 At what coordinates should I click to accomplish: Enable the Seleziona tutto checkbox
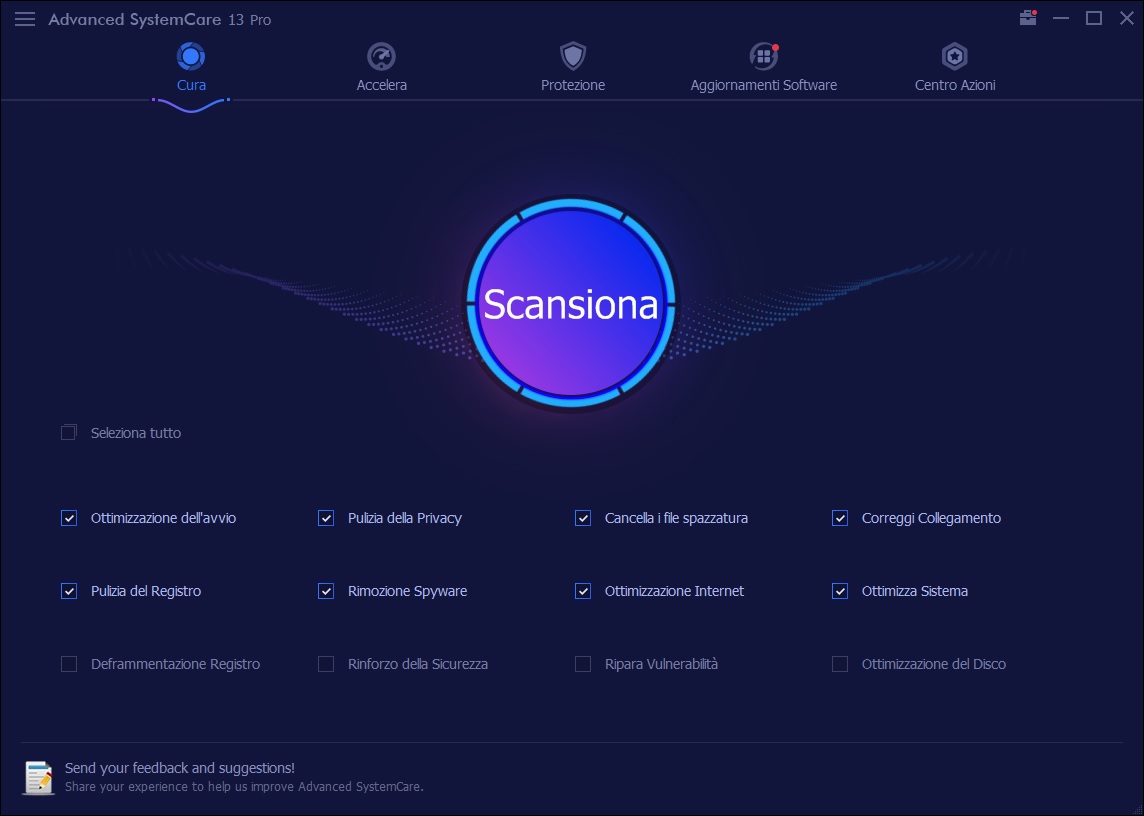69,433
